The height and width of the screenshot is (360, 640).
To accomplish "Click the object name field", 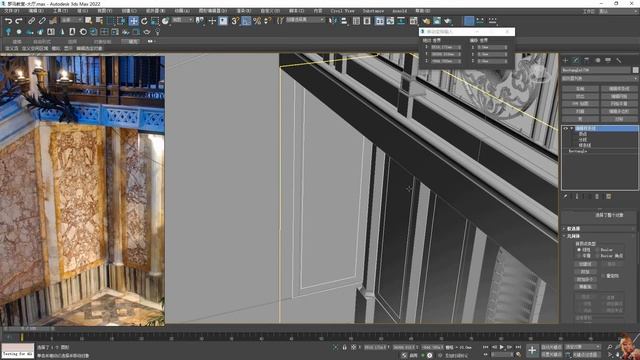I will (596, 70).
